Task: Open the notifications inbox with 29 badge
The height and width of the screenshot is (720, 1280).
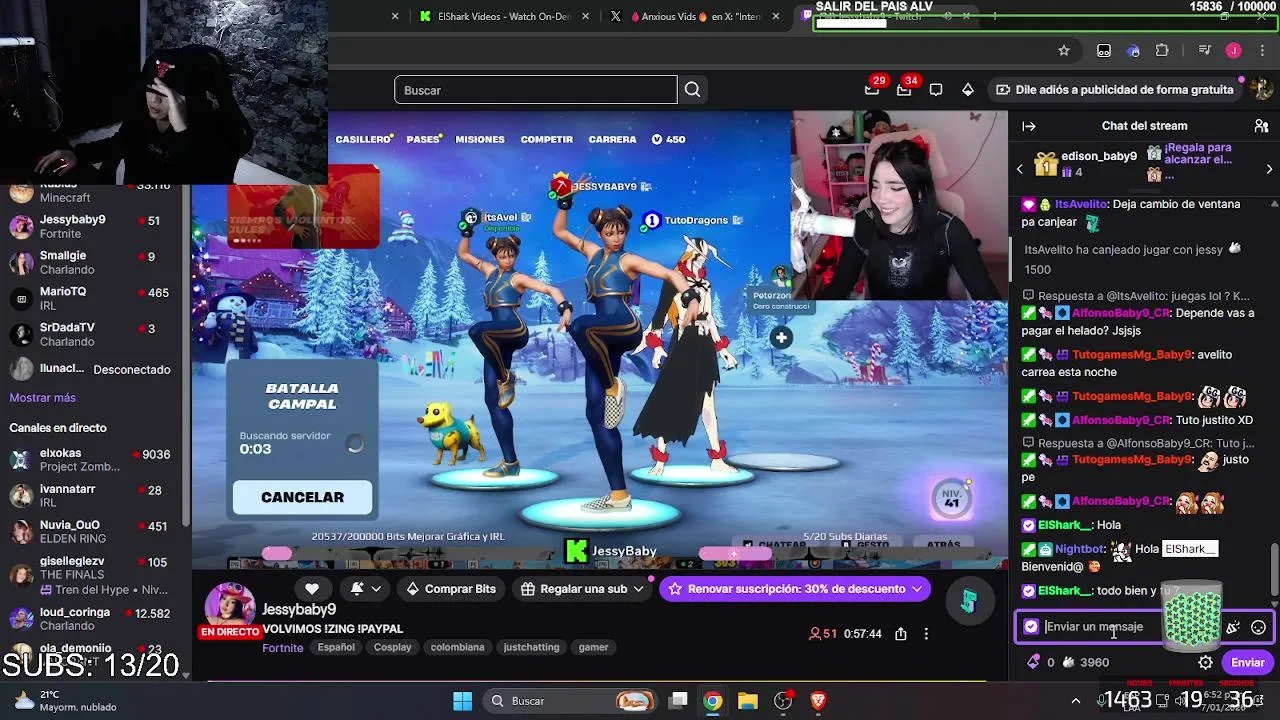Action: [872, 89]
